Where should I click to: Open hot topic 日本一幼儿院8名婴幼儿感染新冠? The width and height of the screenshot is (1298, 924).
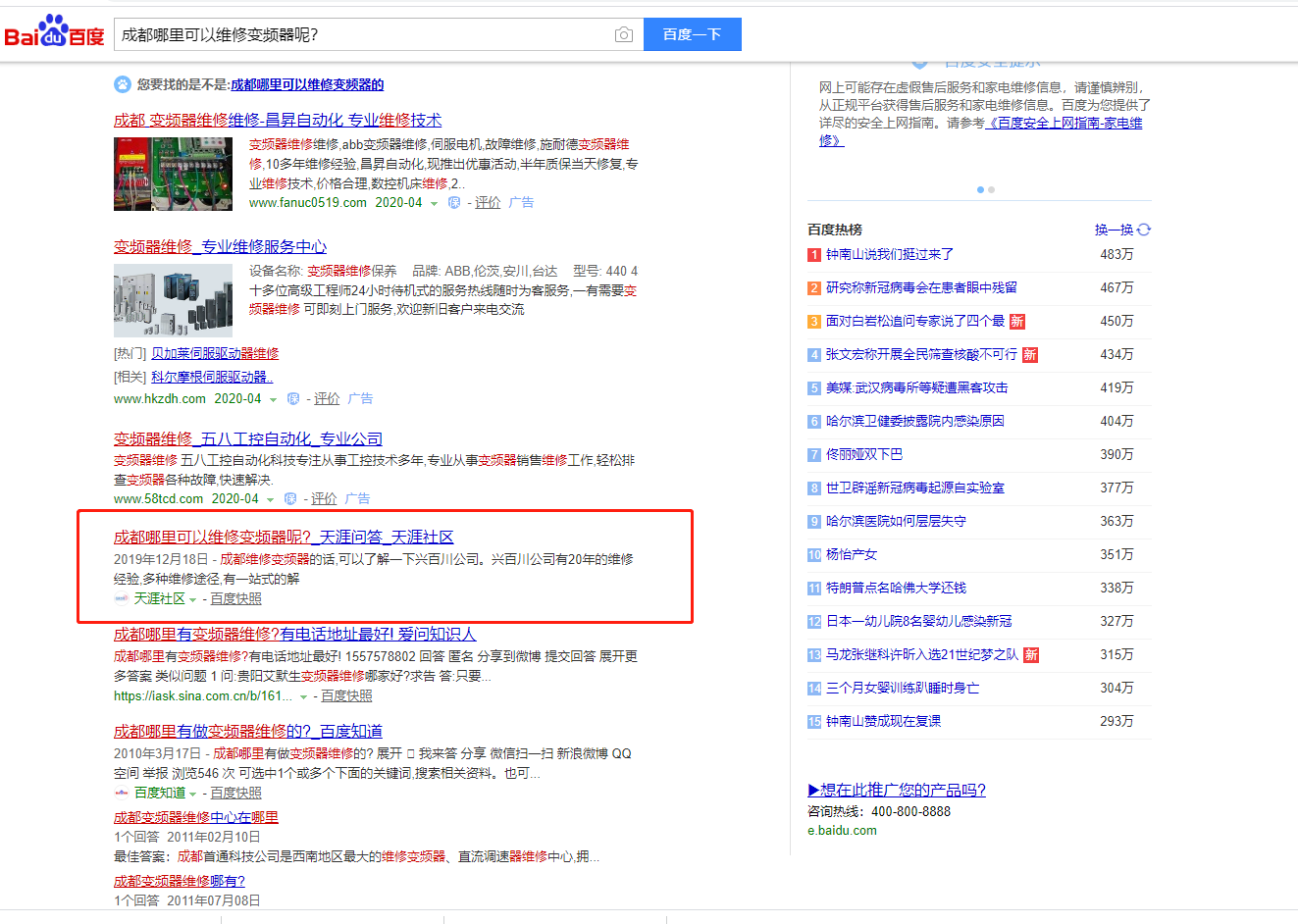(918, 621)
